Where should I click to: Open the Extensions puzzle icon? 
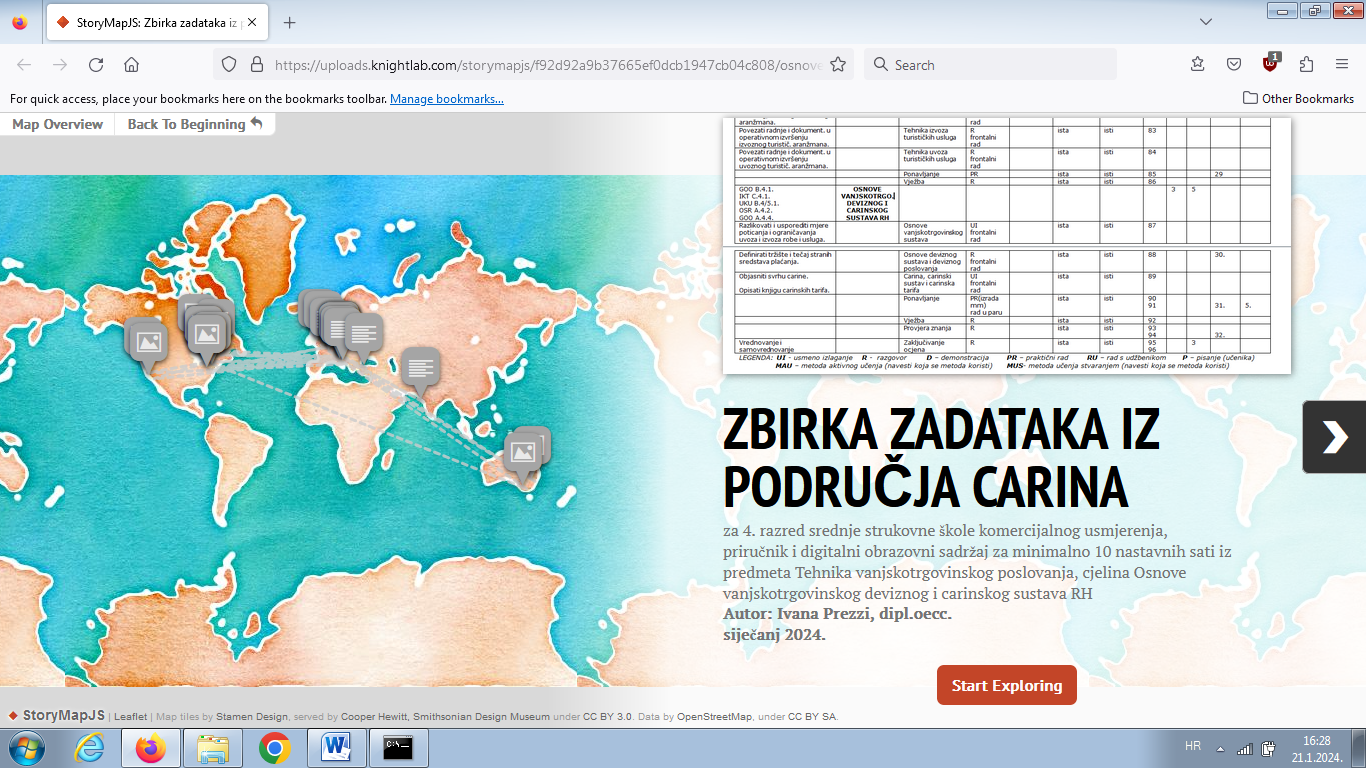click(x=1306, y=64)
